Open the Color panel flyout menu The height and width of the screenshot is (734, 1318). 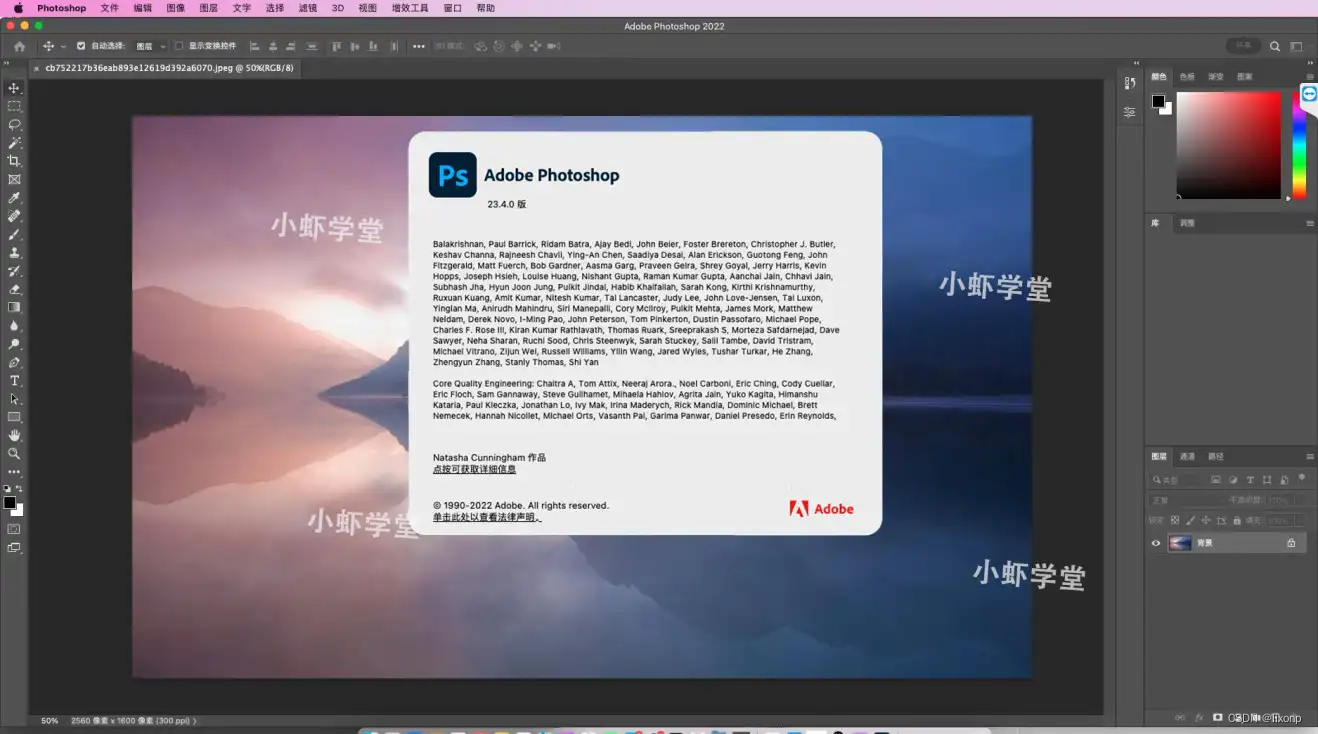1310,76
